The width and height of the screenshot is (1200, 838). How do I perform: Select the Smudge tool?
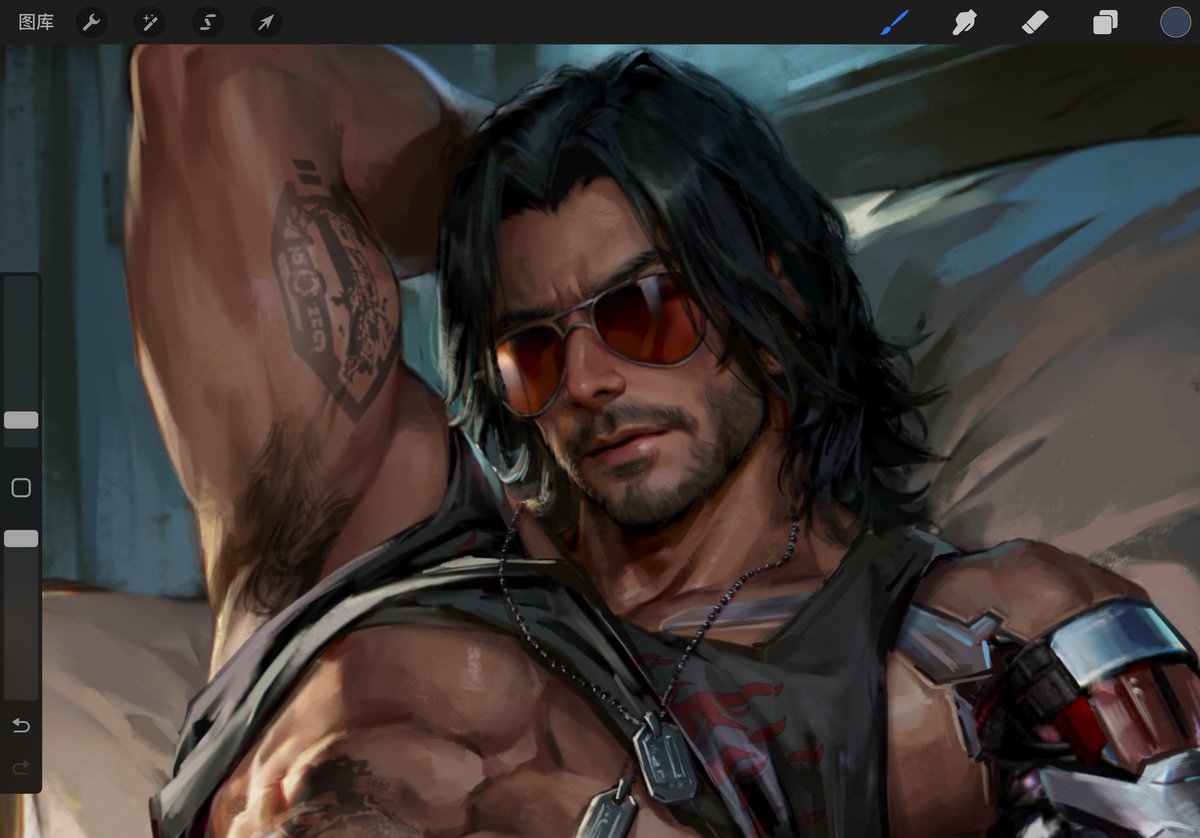coord(964,22)
